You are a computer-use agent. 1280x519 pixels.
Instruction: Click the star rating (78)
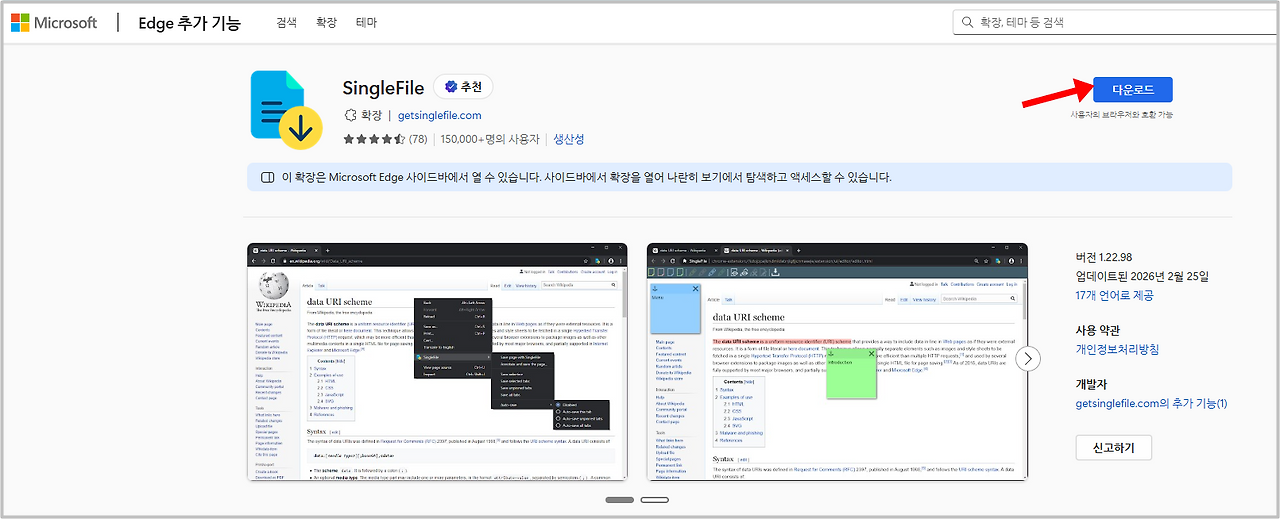(385, 139)
